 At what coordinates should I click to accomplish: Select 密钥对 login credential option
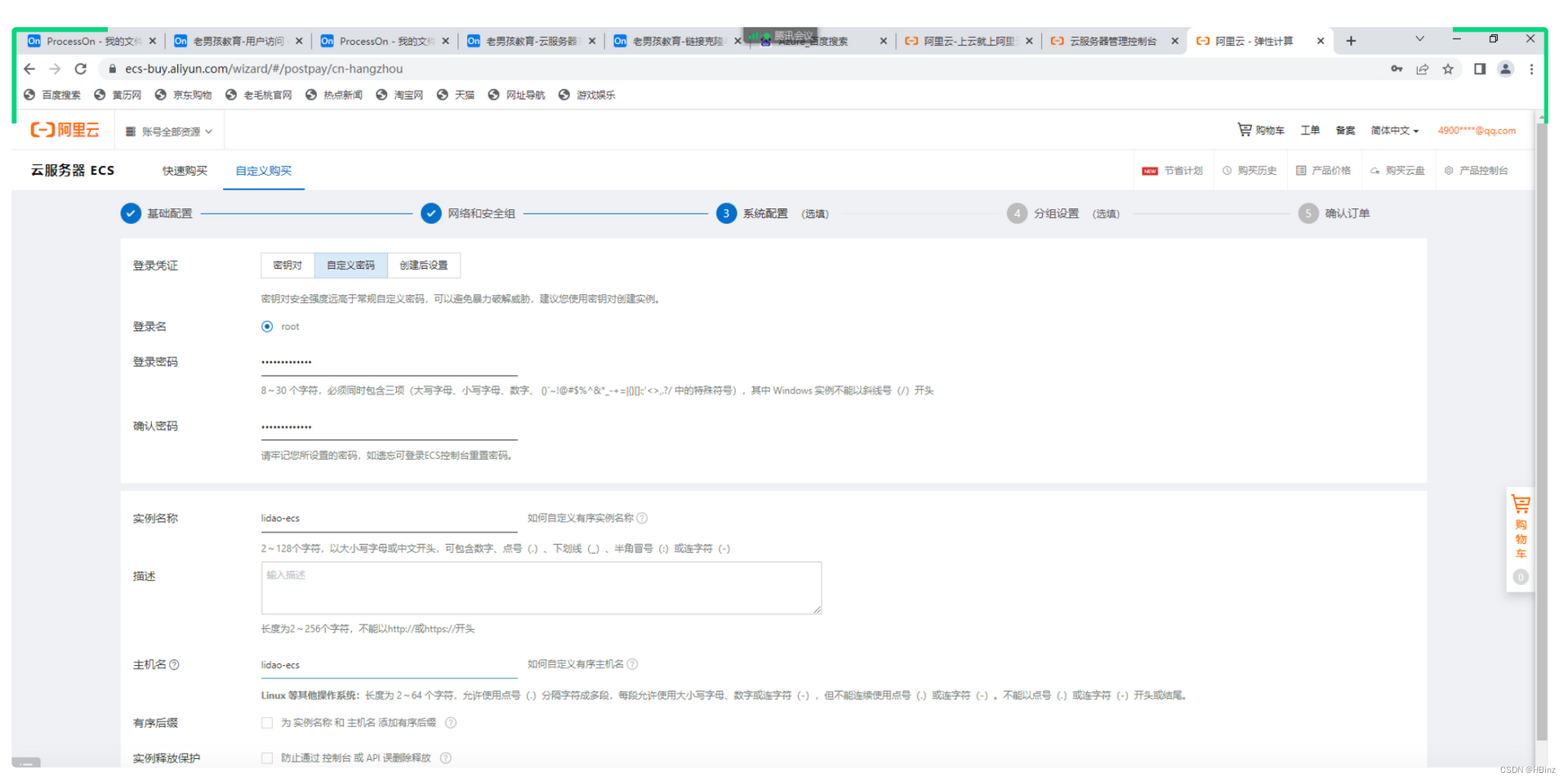pos(287,266)
